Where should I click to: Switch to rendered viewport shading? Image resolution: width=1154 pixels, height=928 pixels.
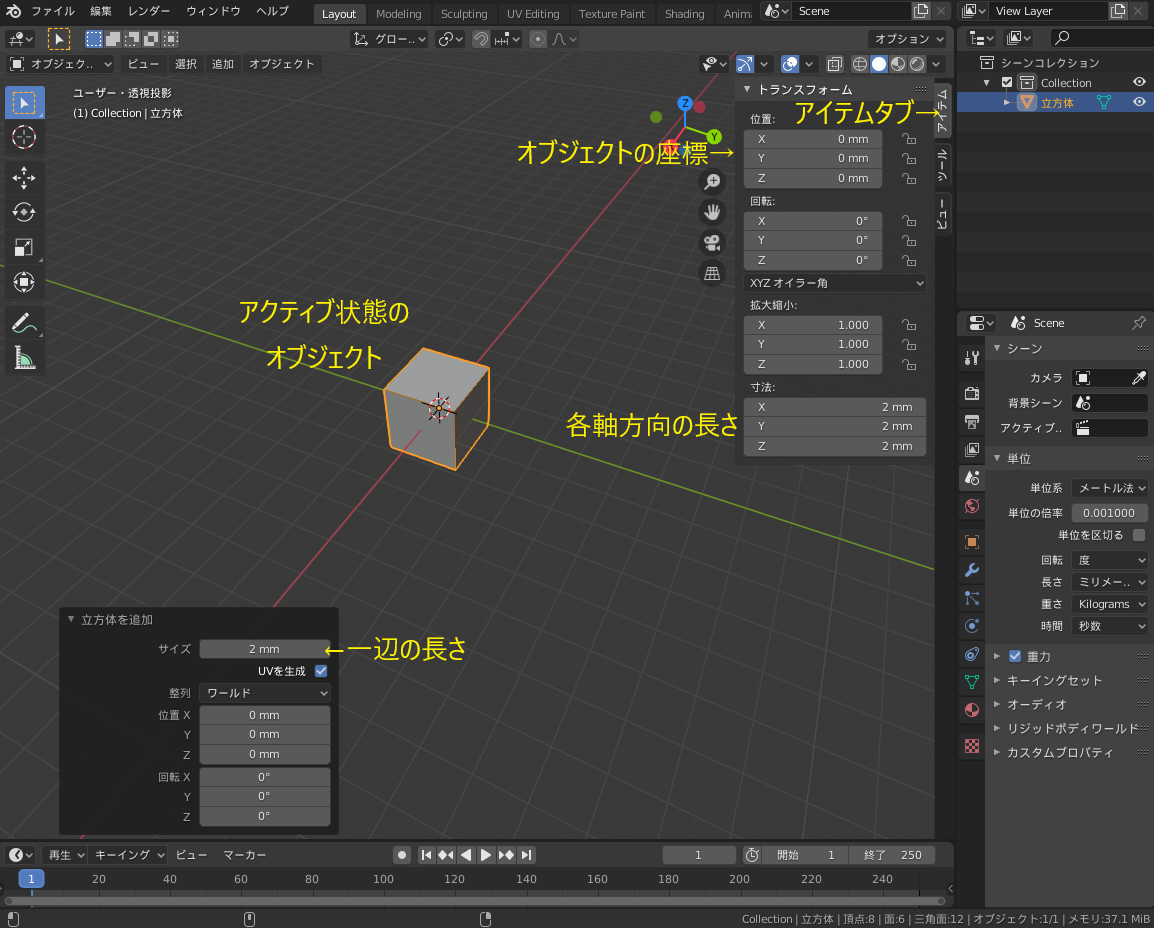point(917,64)
